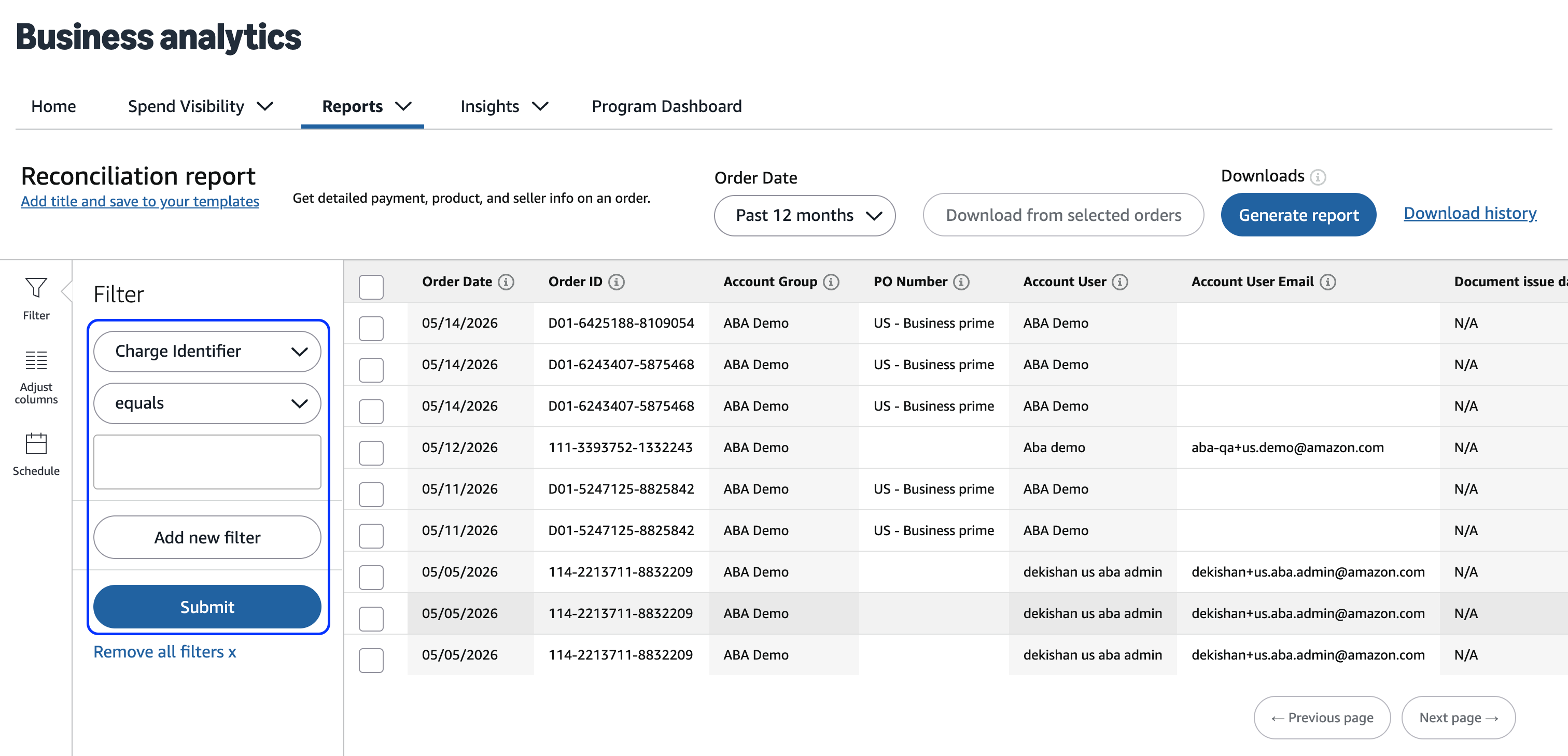Check the last 114-2213711-8832209 row
1568x756 pixels.
pyautogui.click(x=371, y=661)
